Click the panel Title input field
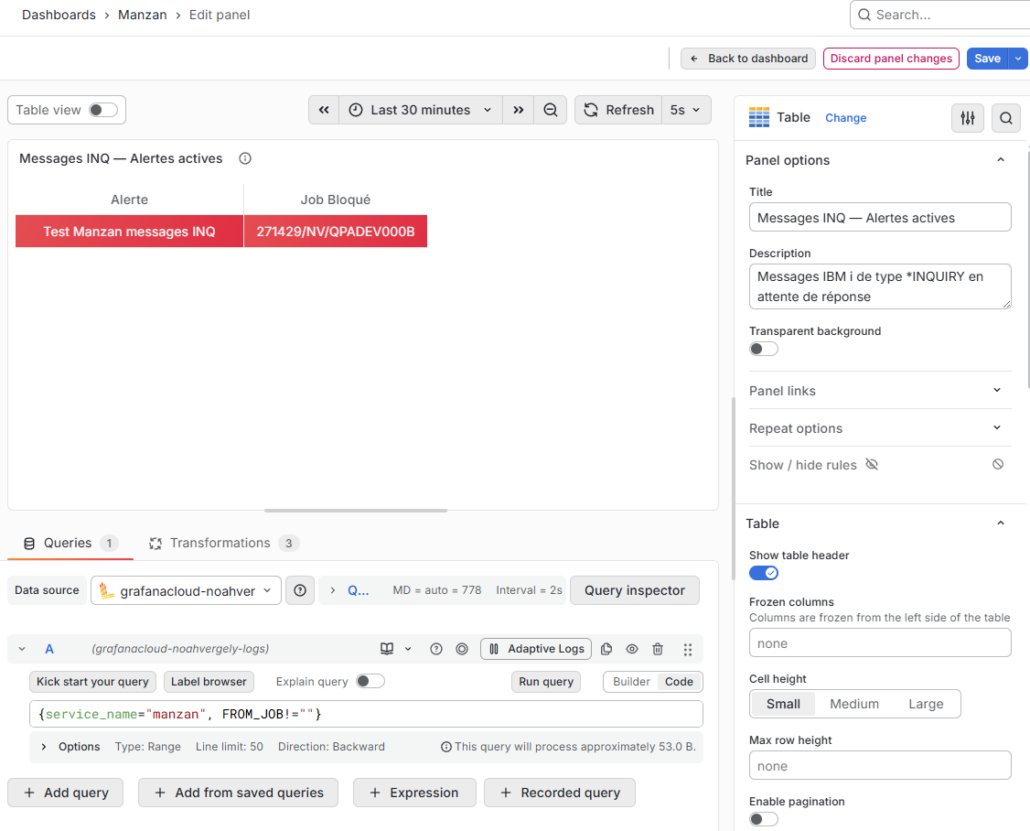 [880, 218]
